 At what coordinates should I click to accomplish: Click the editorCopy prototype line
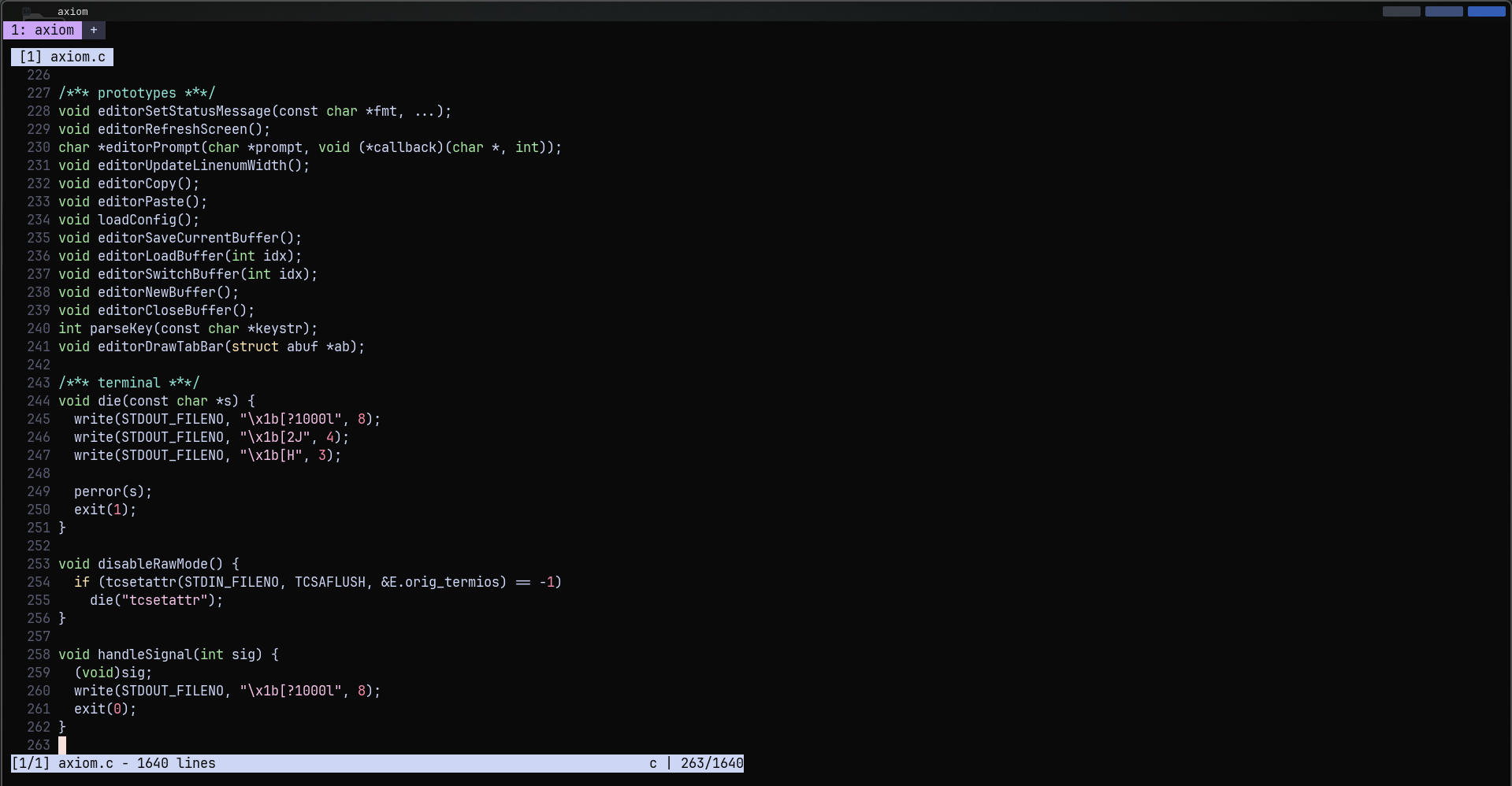pos(128,184)
